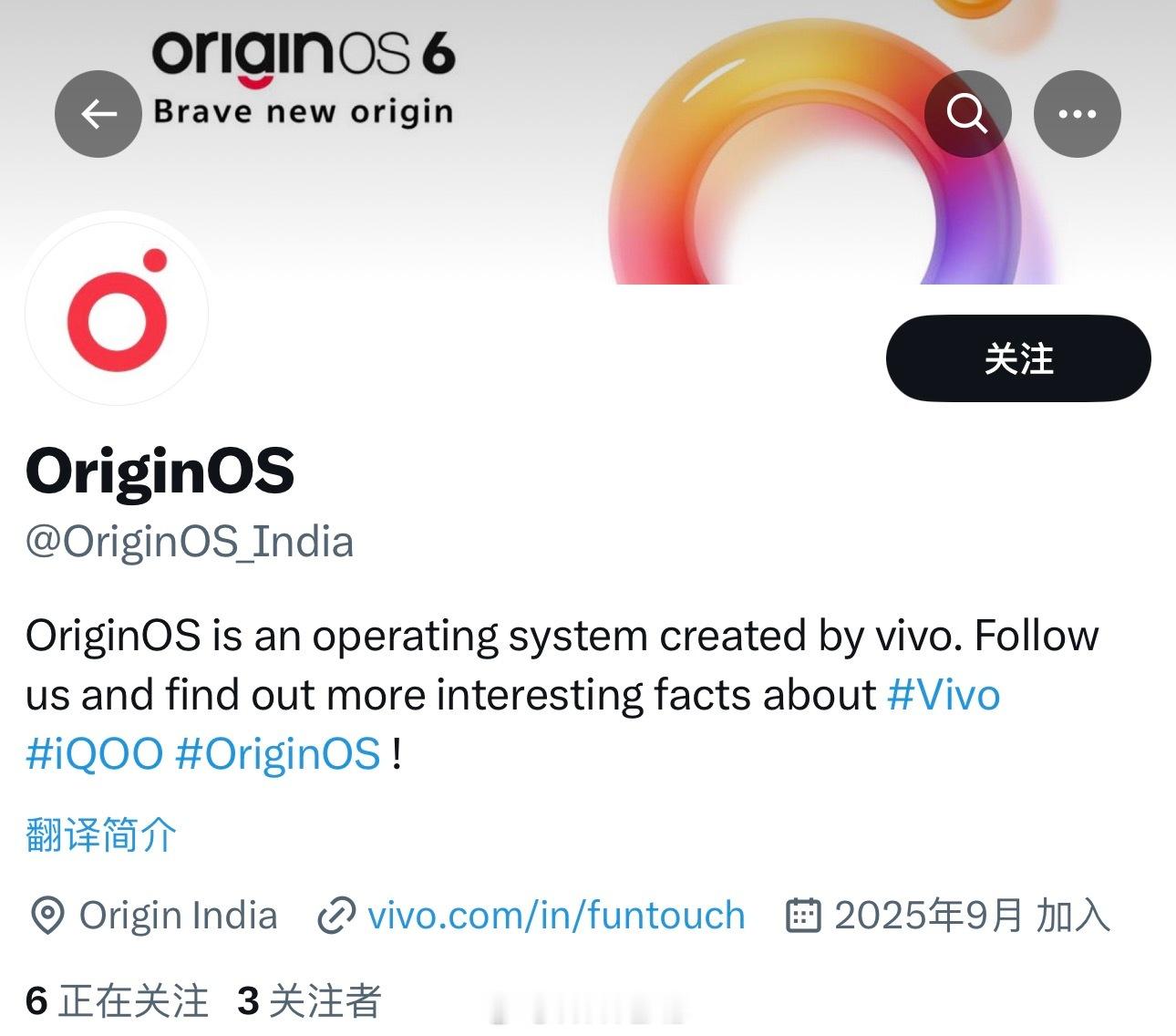Open the #iQOO hashtag
Image resolution: width=1176 pixels, height=1036 pixels.
[x=94, y=754]
